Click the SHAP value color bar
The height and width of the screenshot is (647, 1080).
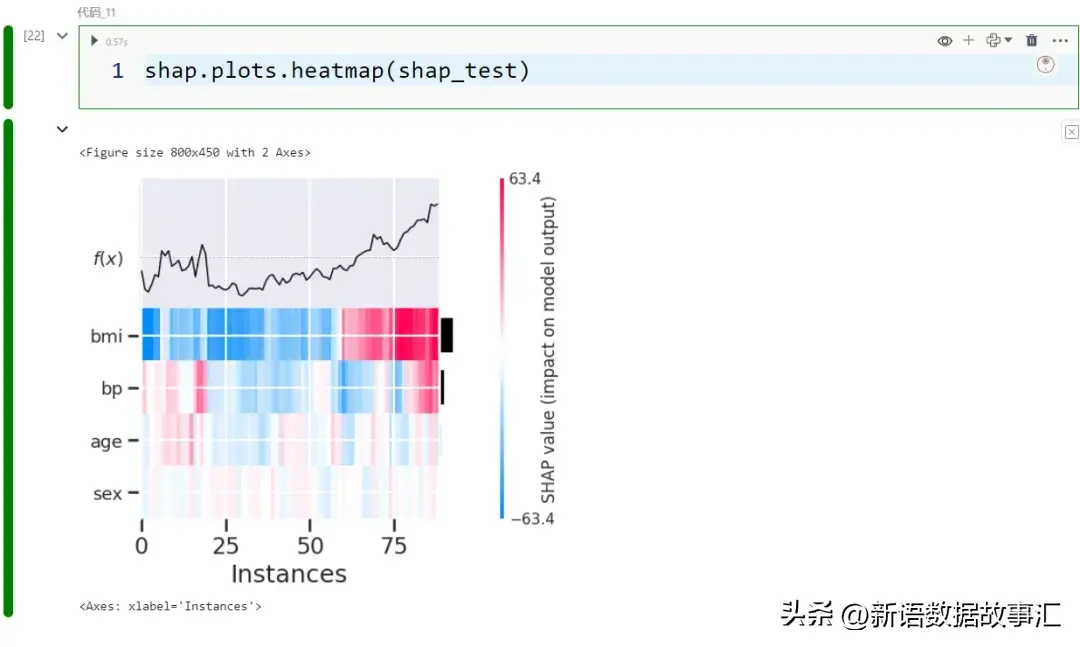(x=502, y=348)
